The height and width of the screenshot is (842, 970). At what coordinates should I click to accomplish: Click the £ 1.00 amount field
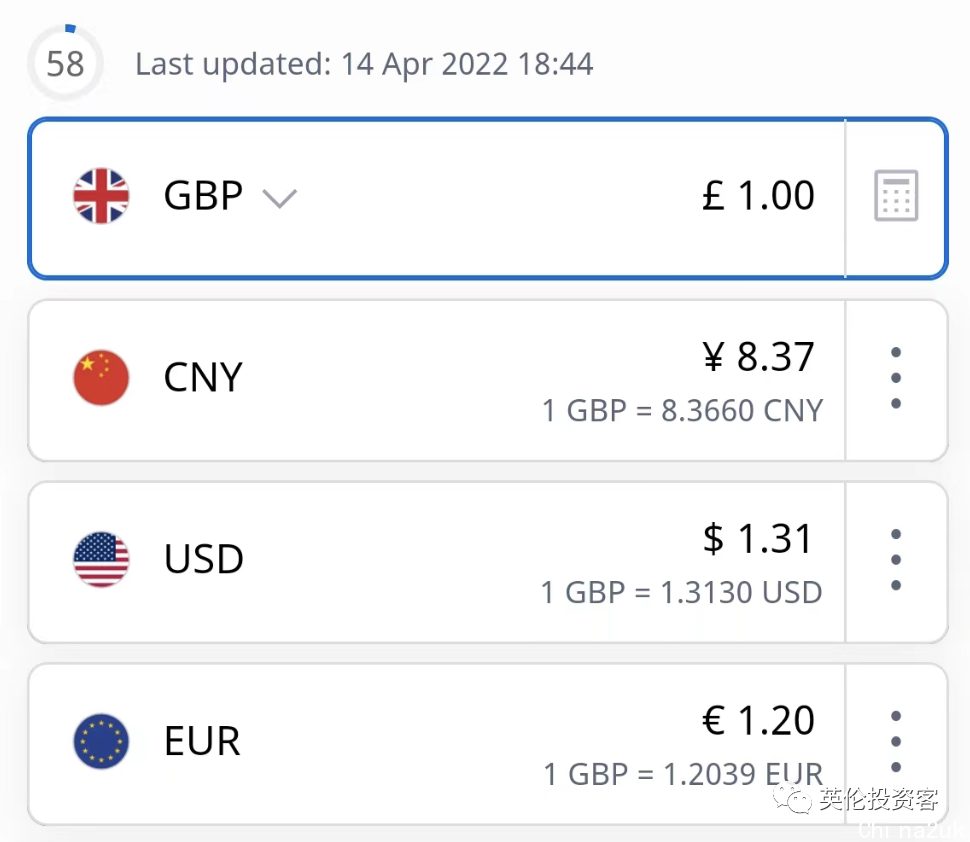point(758,196)
